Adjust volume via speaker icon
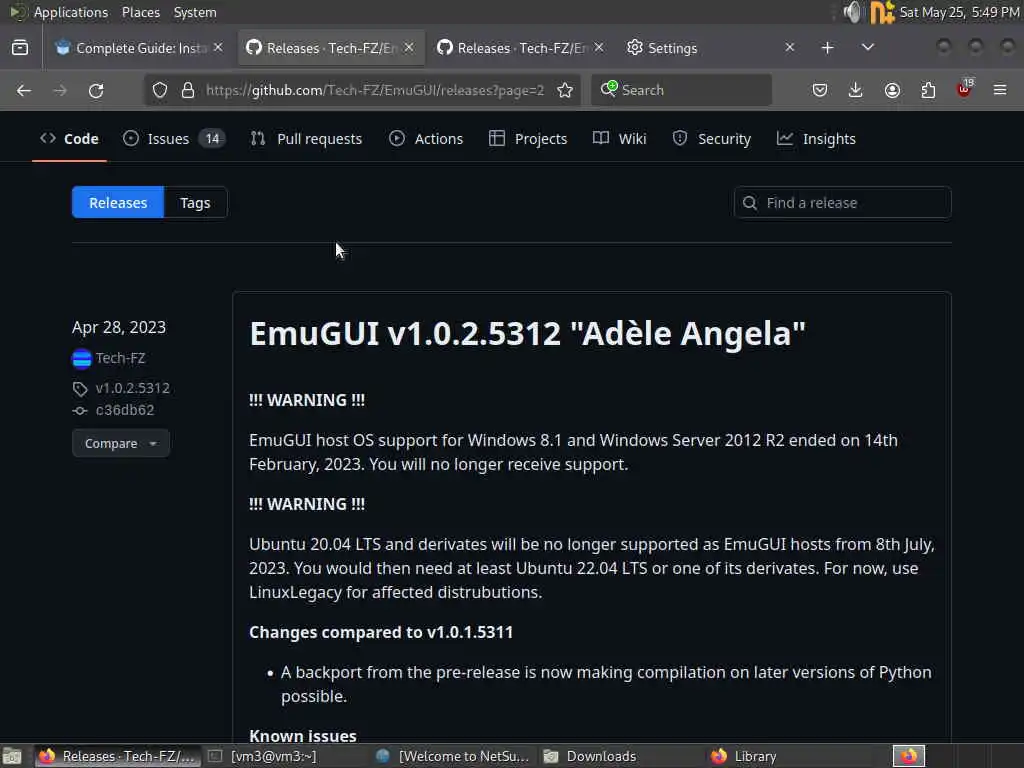Image resolution: width=1024 pixels, height=768 pixels. point(852,12)
